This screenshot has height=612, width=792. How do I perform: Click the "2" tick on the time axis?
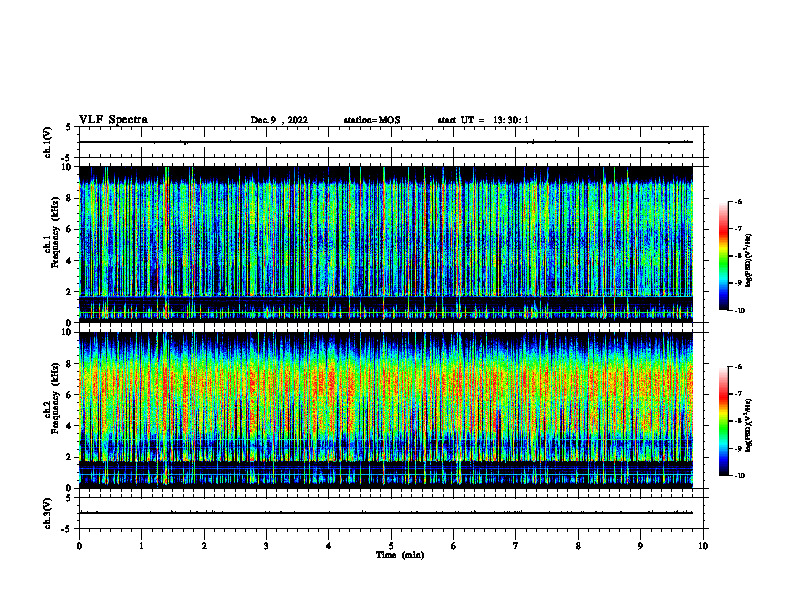click(204, 546)
